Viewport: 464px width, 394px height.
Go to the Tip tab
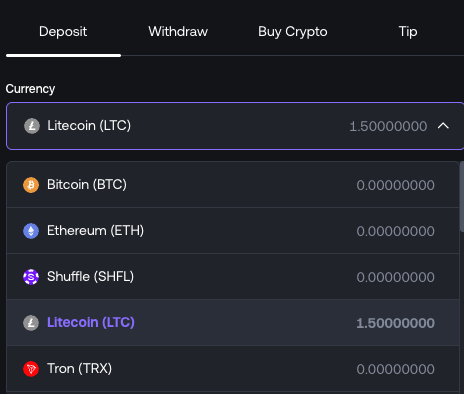coord(408,32)
